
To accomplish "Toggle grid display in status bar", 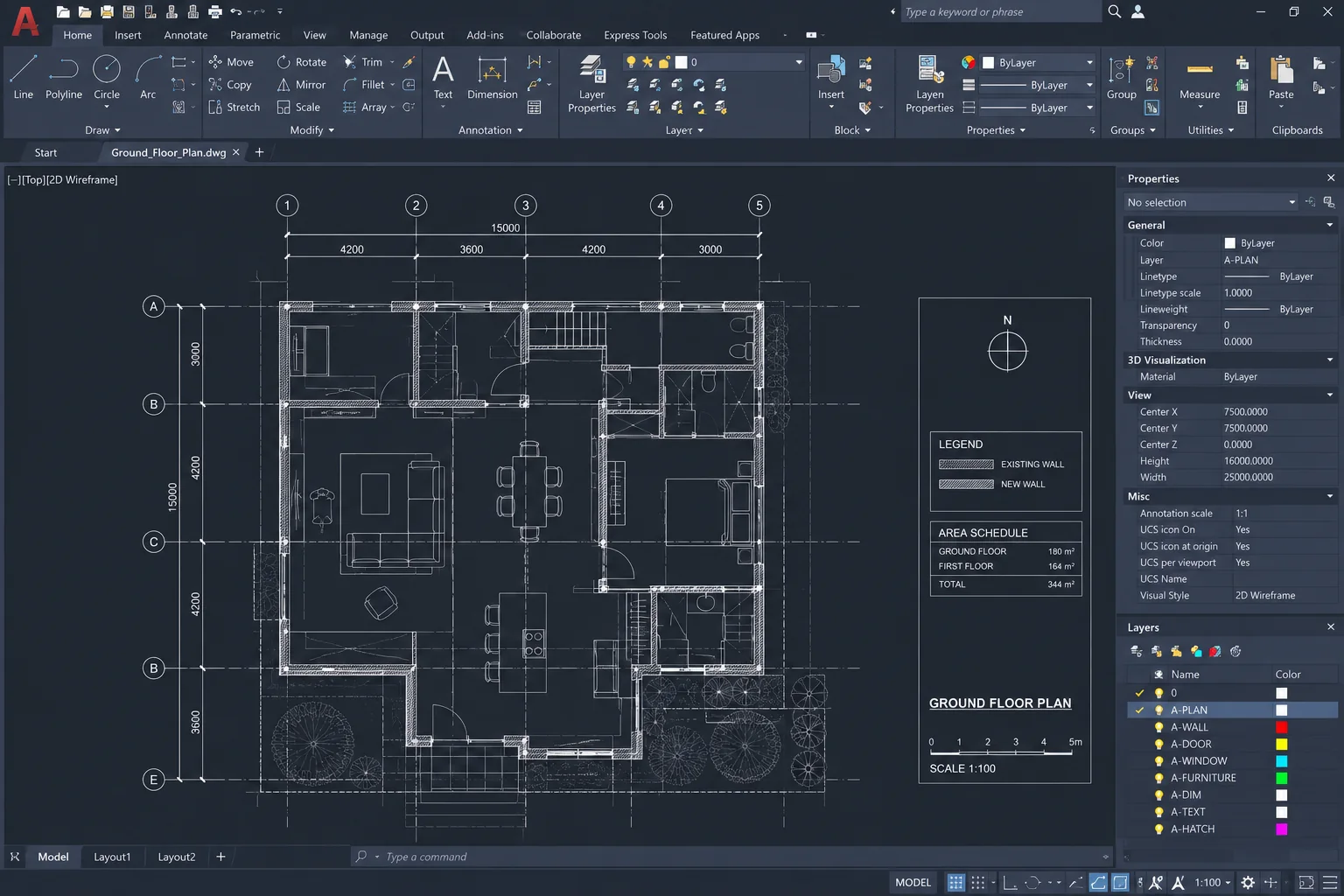I will click(956, 882).
